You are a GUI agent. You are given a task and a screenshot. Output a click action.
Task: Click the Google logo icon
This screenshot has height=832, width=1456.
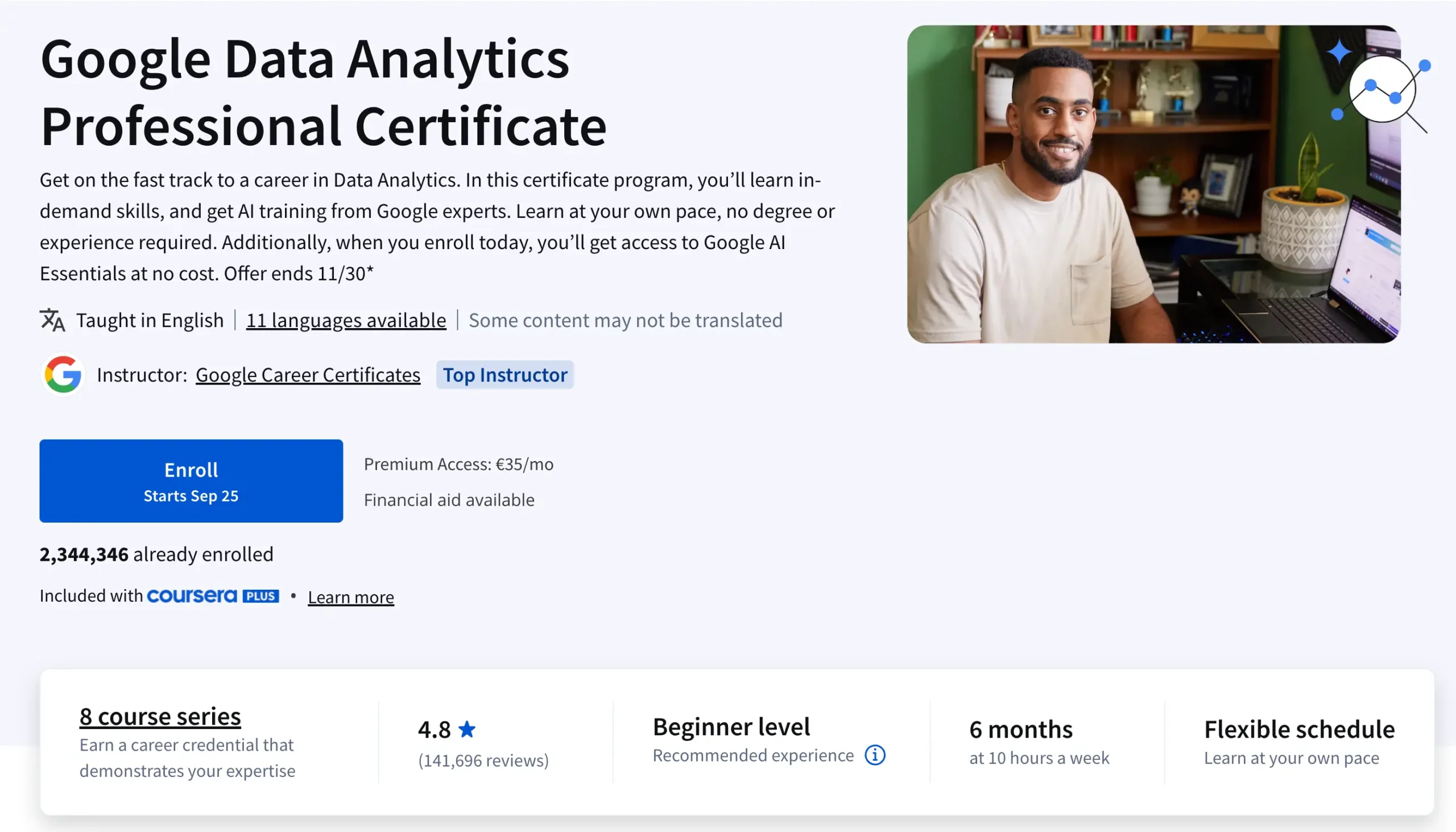tap(63, 375)
